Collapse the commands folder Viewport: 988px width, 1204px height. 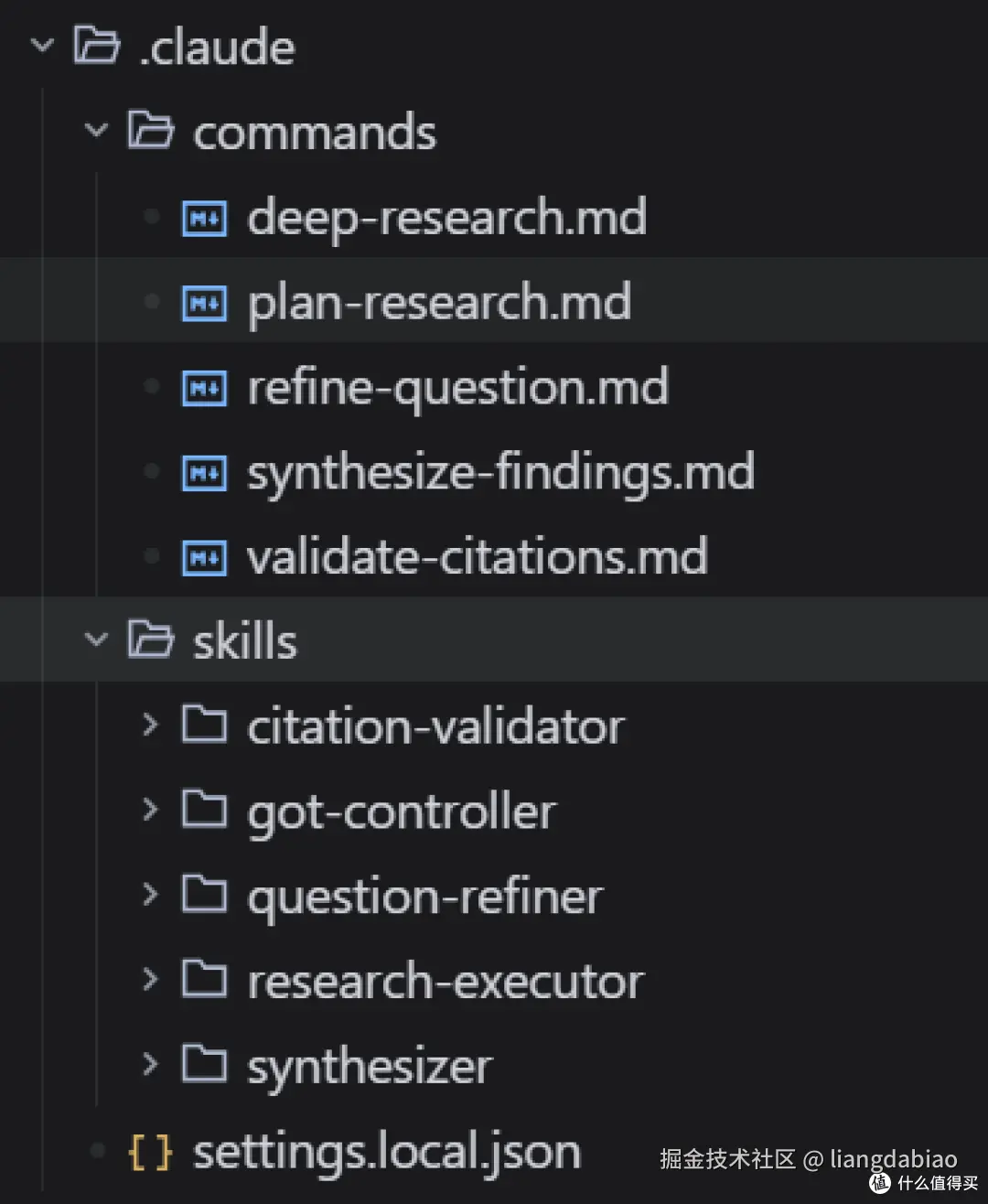(x=96, y=131)
